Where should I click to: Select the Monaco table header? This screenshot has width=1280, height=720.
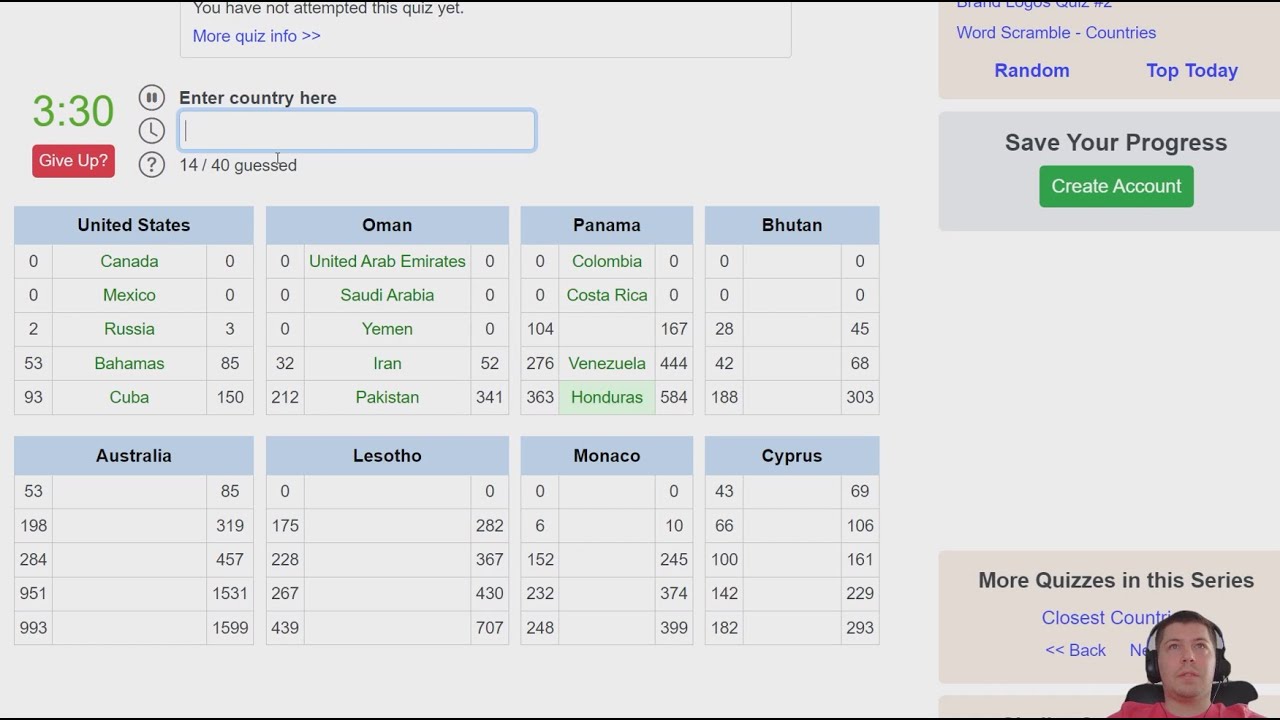point(607,455)
